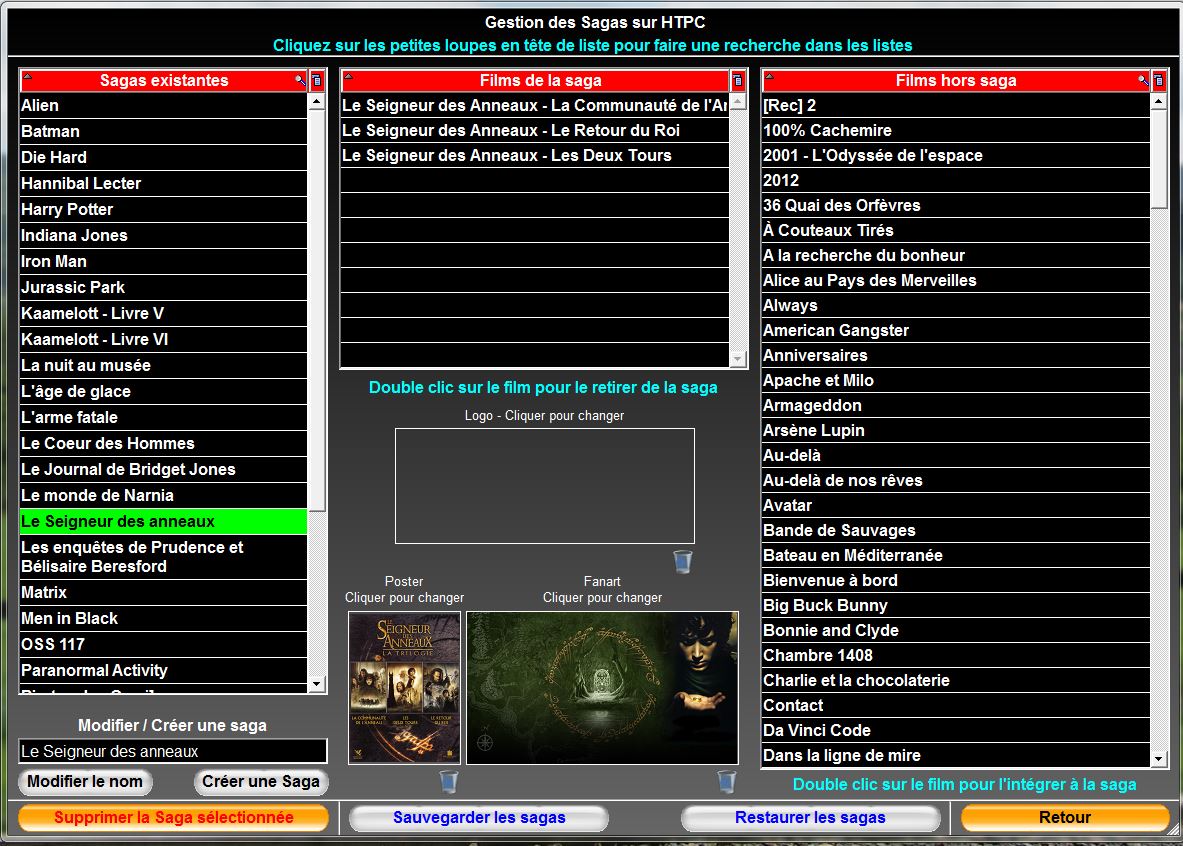Click the 'Modifier le nom' button
The height and width of the screenshot is (846, 1183).
coord(85,782)
